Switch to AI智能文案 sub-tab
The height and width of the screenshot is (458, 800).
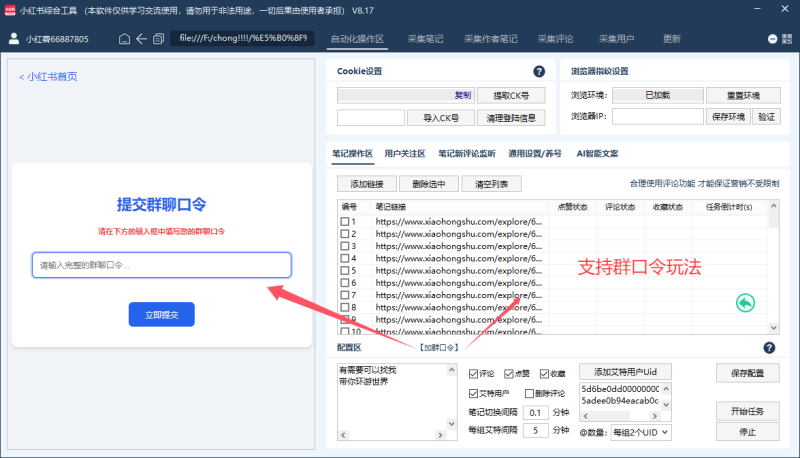coord(597,154)
